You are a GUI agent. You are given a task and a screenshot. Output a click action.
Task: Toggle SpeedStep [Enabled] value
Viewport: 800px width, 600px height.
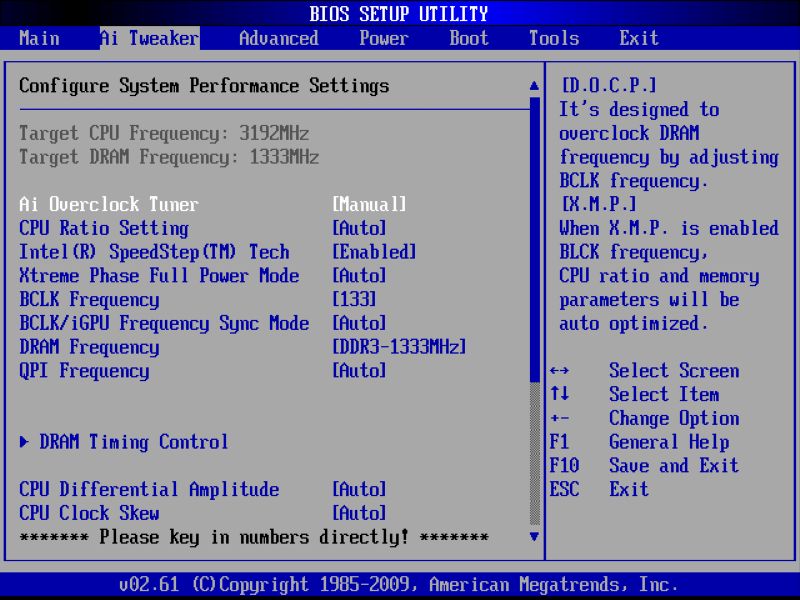(x=374, y=252)
